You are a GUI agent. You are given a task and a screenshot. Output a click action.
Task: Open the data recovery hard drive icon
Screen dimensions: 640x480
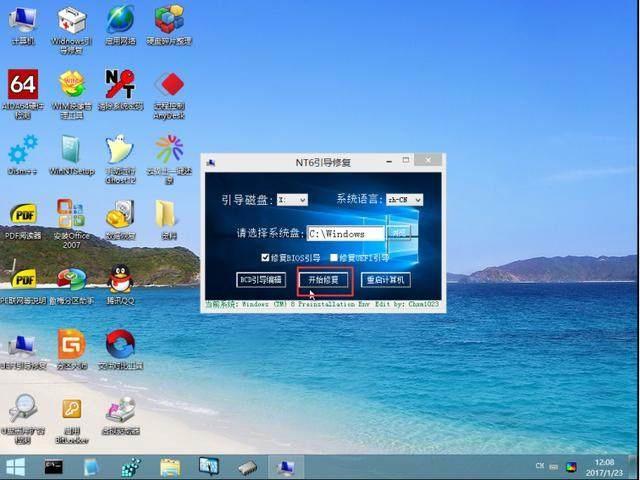click(120, 220)
